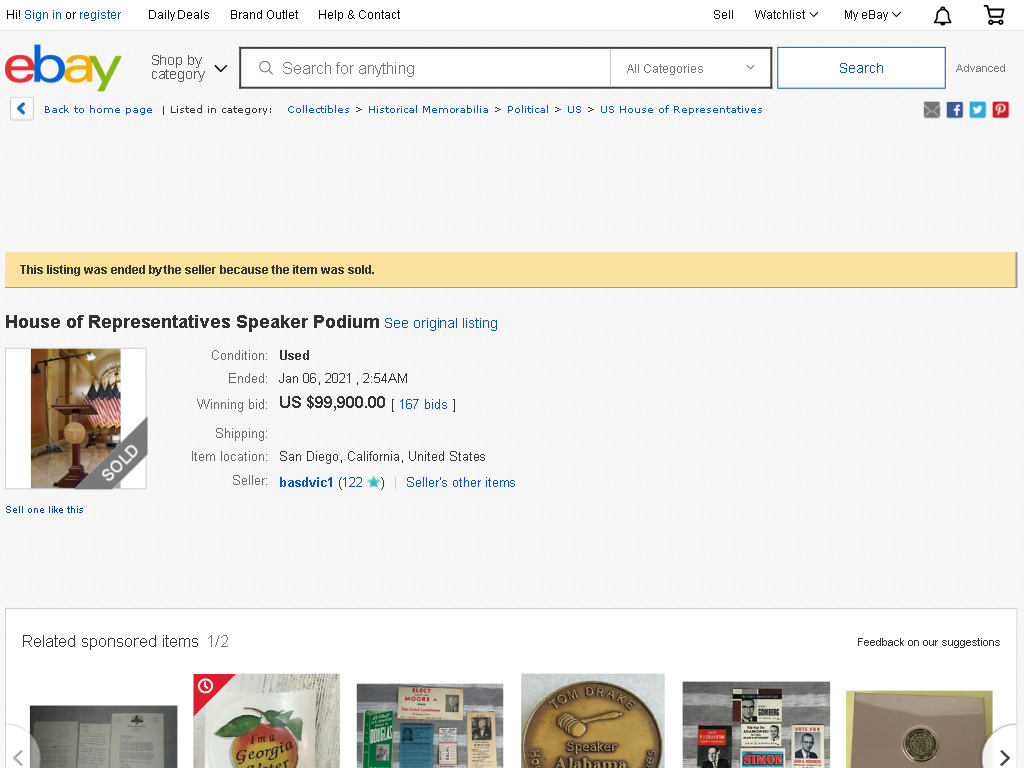Pin listing on Pinterest
Screen dimensions: 1024x768
(1001, 110)
